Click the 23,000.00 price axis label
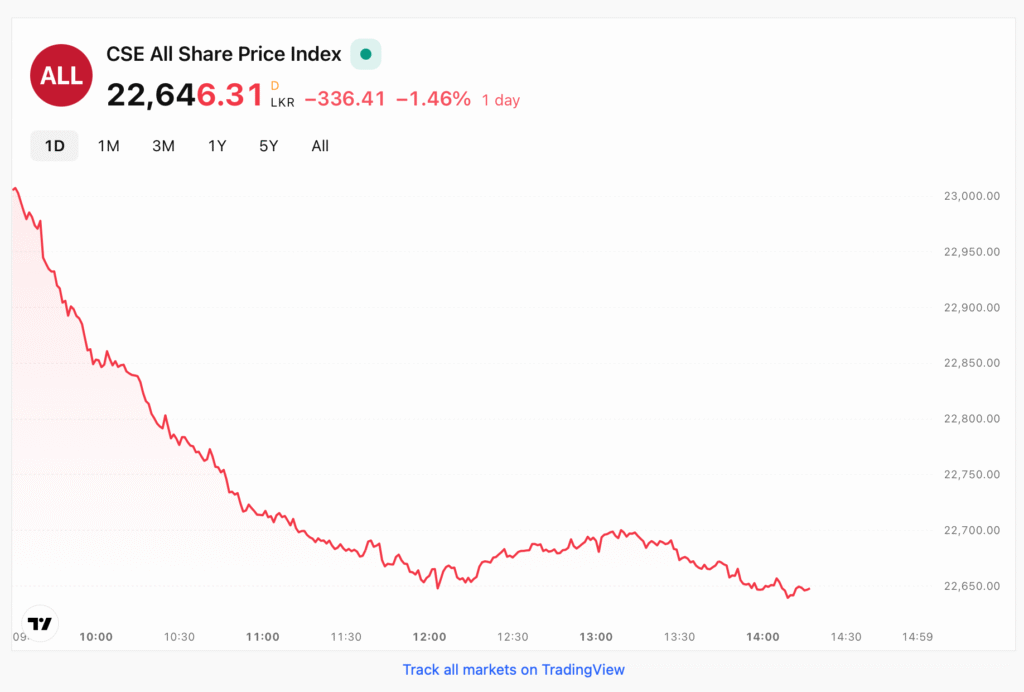 (971, 196)
